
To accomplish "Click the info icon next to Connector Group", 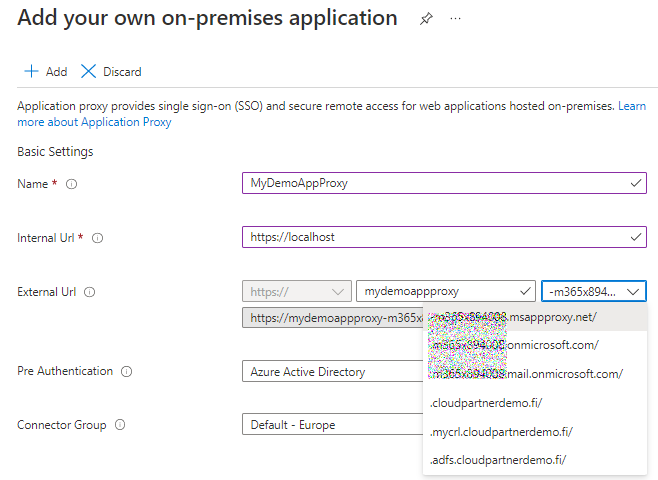I will (x=120, y=425).
